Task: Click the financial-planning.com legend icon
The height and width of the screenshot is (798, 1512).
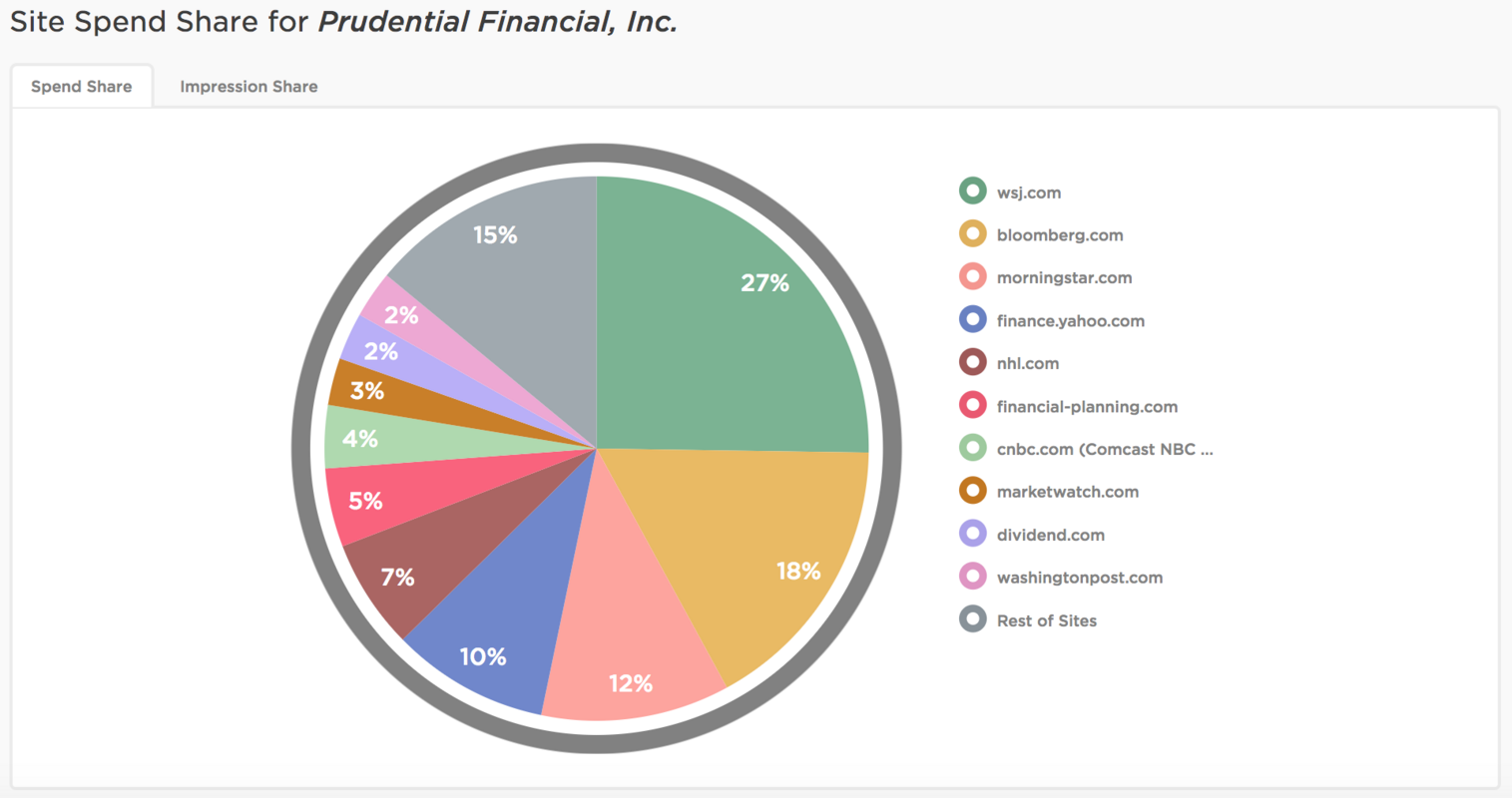Action: pyautogui.click(x=972, y=406)
